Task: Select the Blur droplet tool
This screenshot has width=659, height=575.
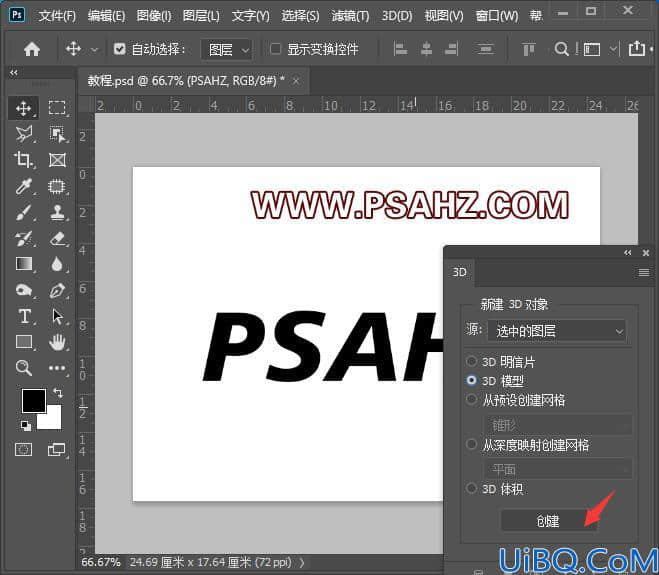Action: pyautogui.click(x=57, y=264)
